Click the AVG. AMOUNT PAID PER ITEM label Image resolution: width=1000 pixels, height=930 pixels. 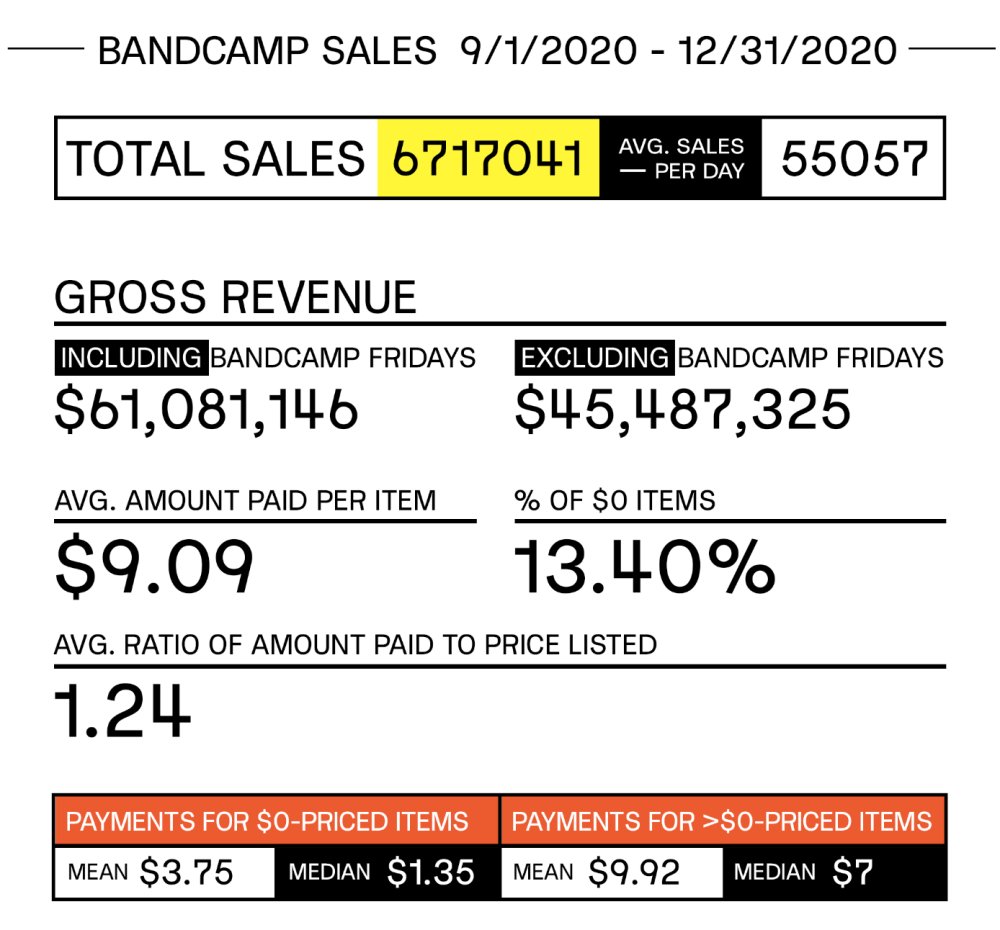tap(245, 500)
